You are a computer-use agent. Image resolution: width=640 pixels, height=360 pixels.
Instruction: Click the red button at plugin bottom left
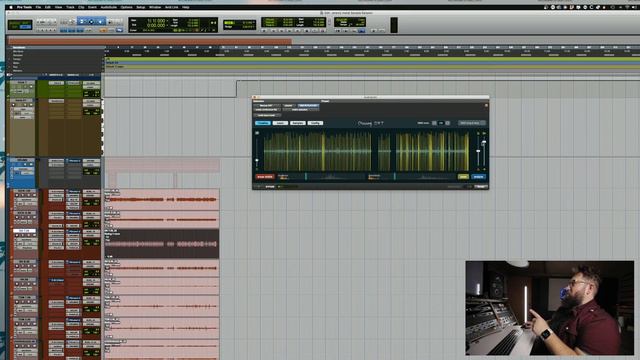(264, 177)
